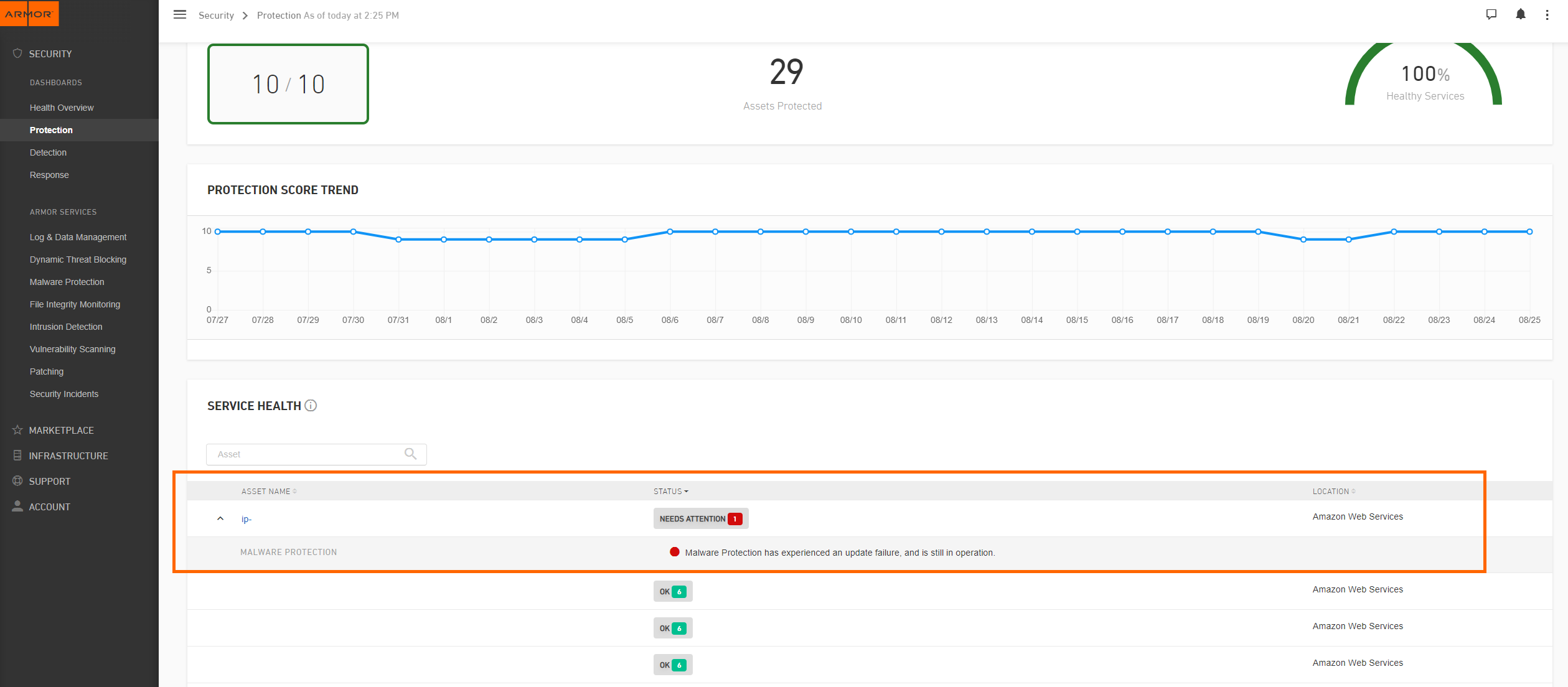
Task: Open Log & Data Management
Action: tap(78, 237)
